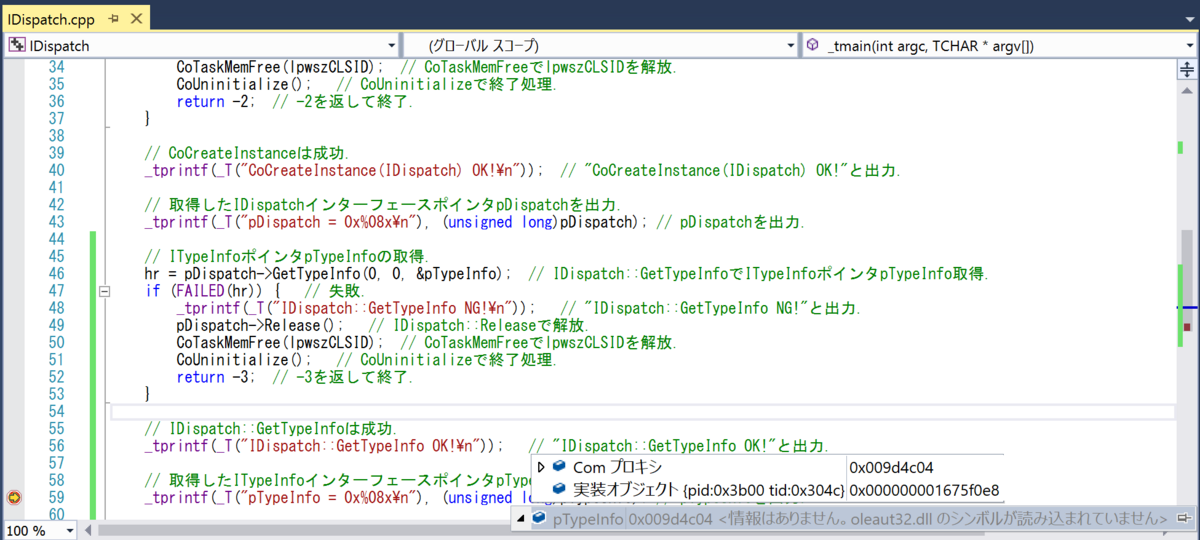Viewport: 1200px width, 540px height.
Task: Click the pTypeInfo name in the datatip
Action: point(588,519)
